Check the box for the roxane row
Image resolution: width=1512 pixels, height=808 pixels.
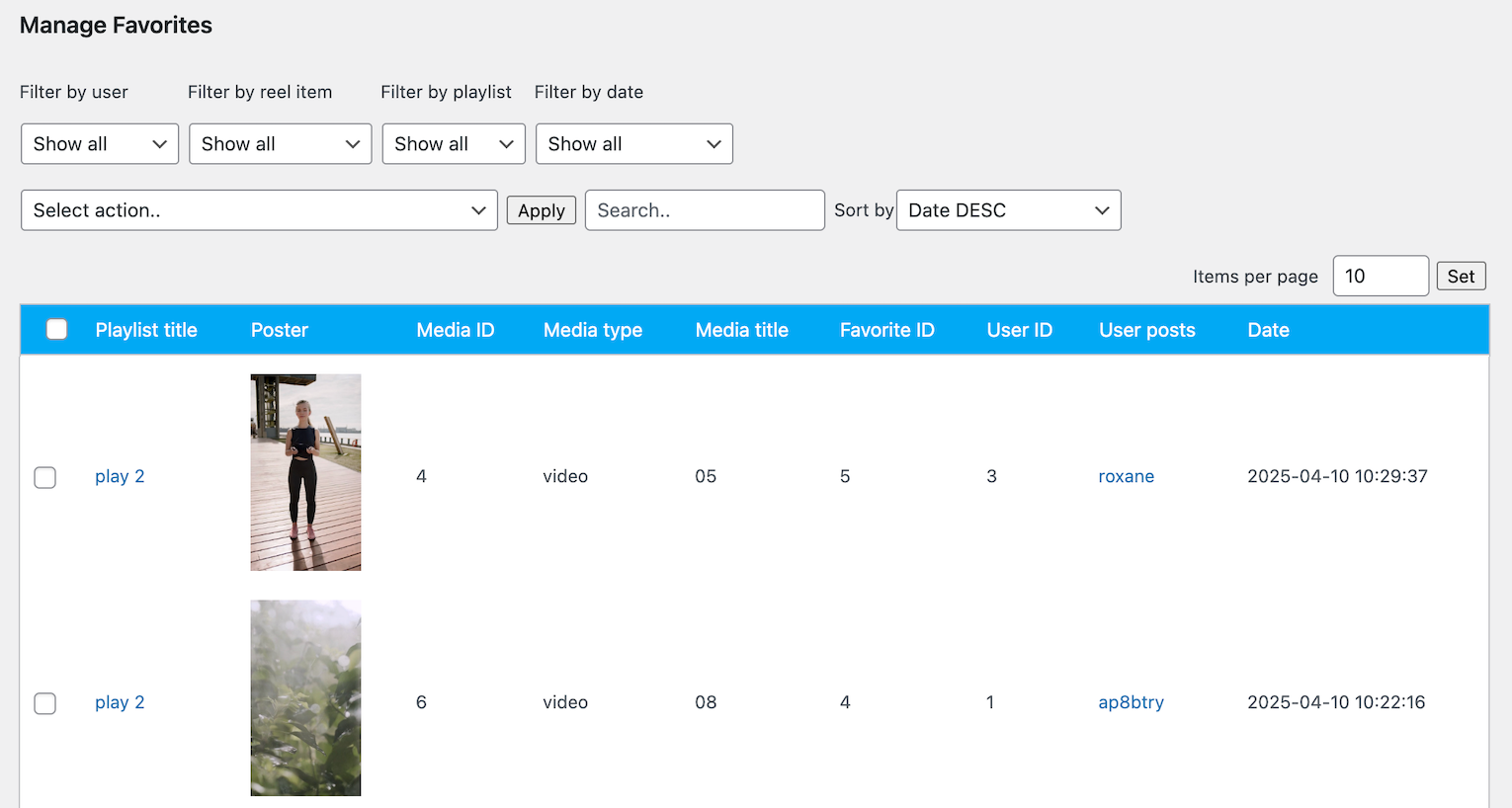pyautogui.click(x=45, y=477)
